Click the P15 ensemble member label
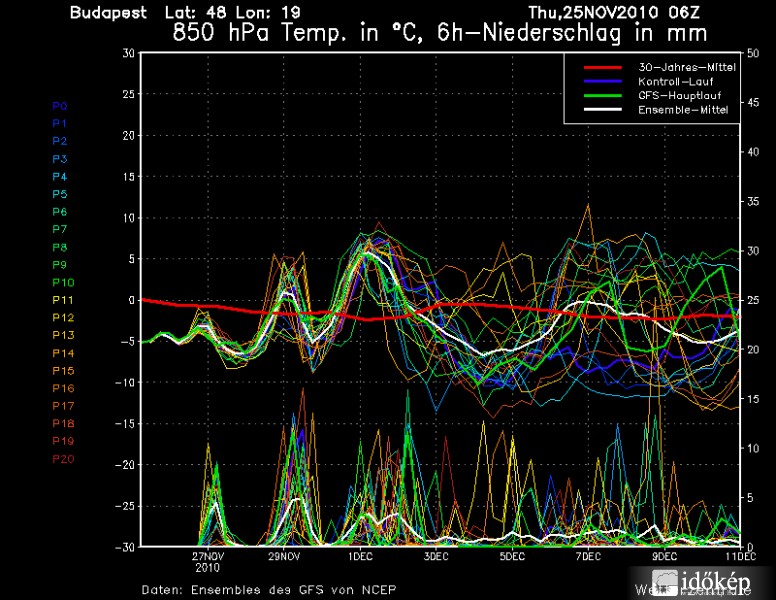Screen dimensions: 776x600 pos(63,371)
